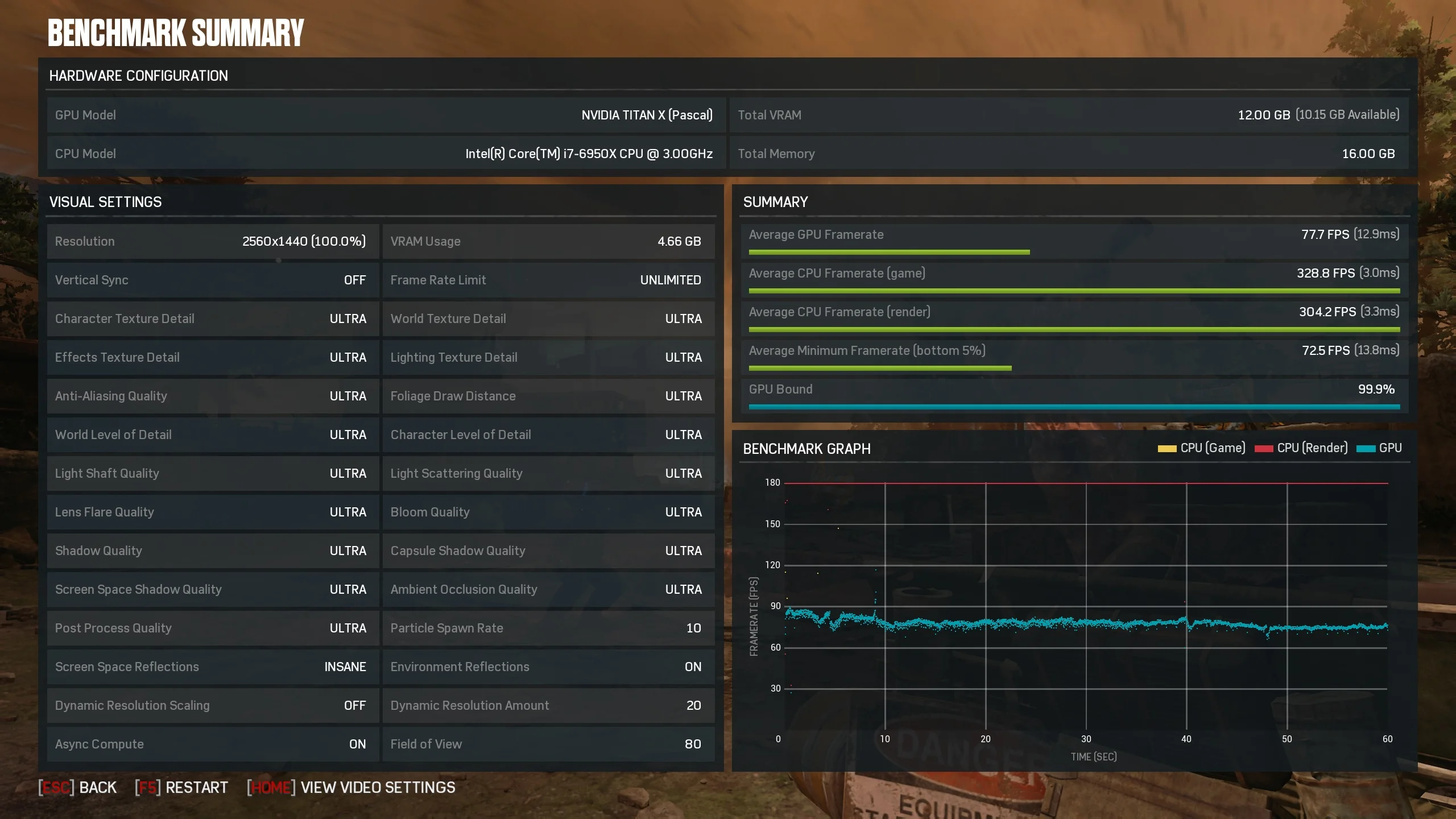The image size is (1456, 819).
Task: Click the Visual Settings section heading
Action: (105, 202)
